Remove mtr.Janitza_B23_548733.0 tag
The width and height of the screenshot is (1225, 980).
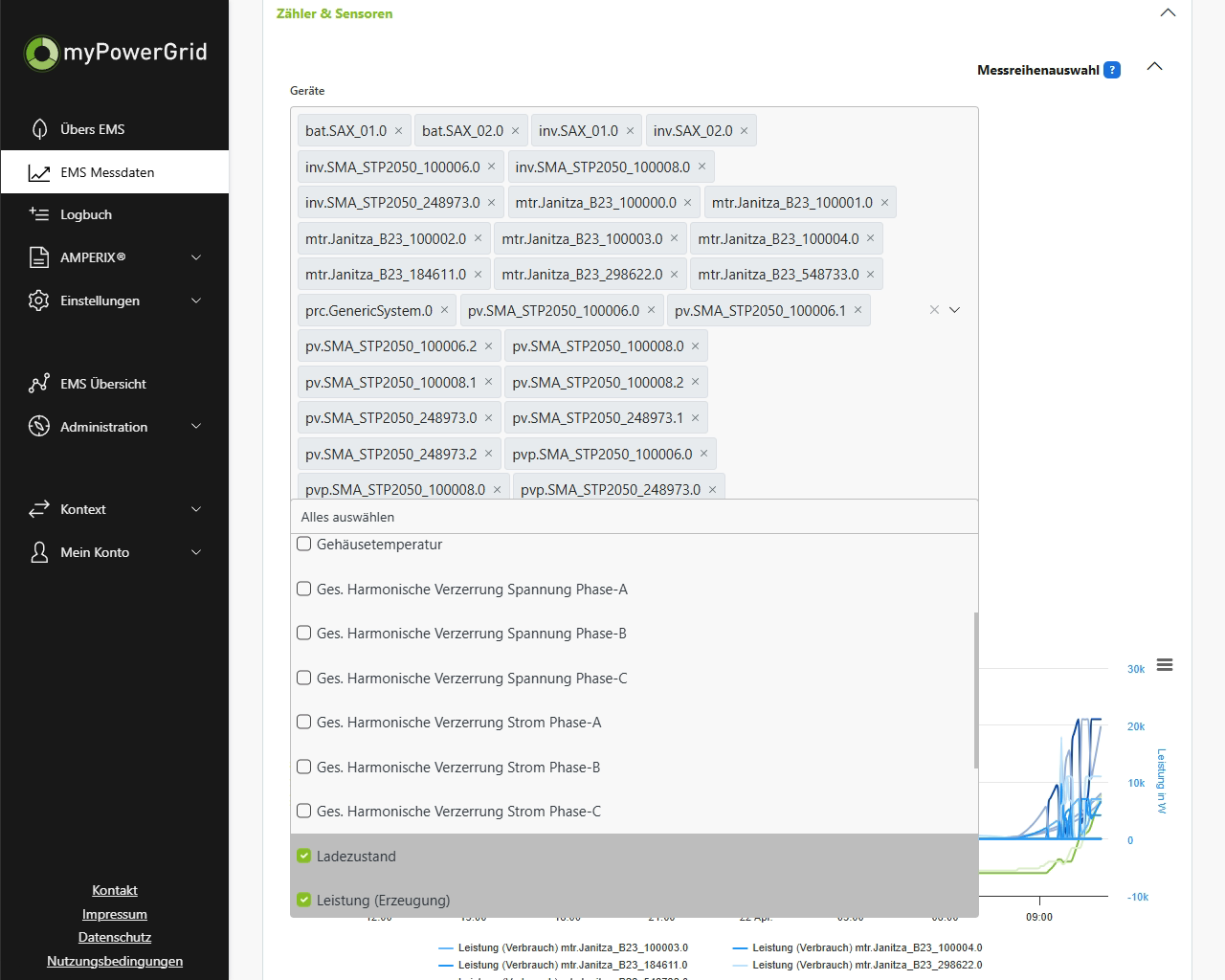pos(871,275)
